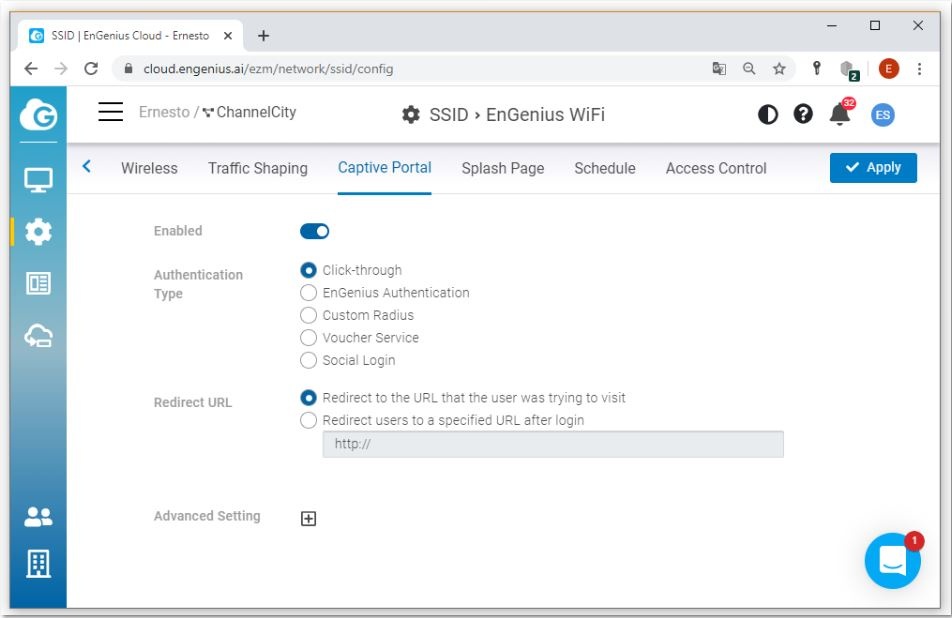Toggle the dark mode contrast icon
Image resolution: width=952 pixels, height=618 pixels.
[768, 114]
